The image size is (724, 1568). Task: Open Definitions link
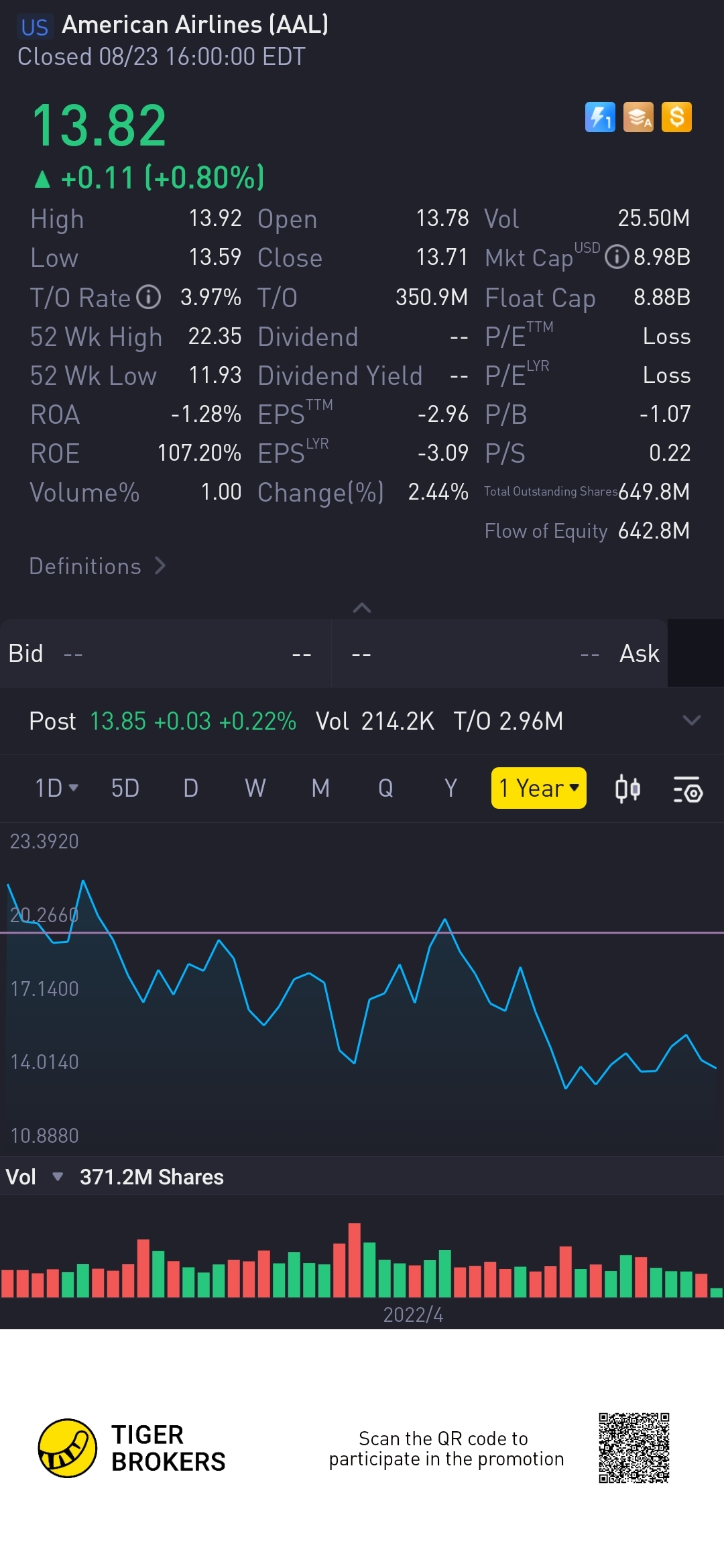(98, 566)
